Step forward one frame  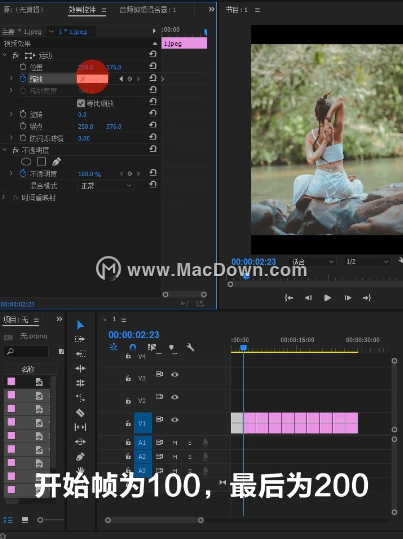coord(348,298)
